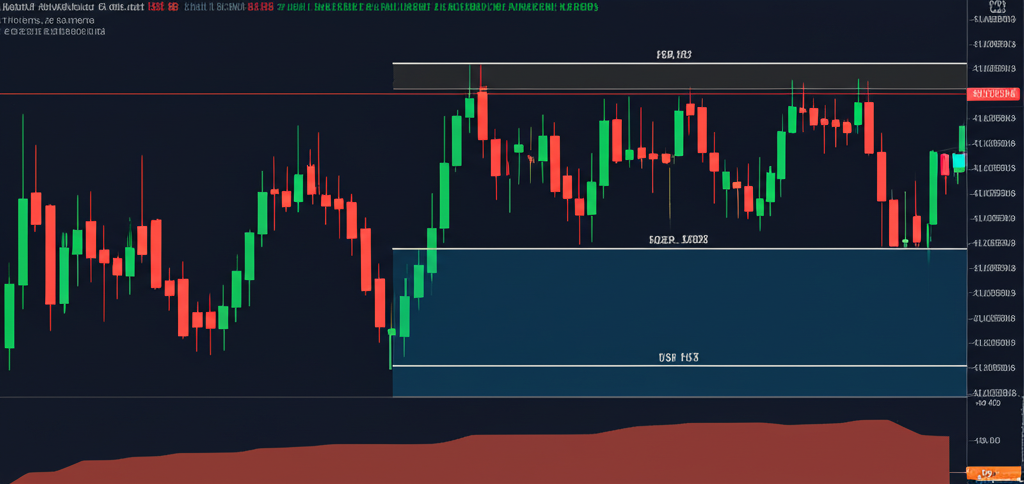Image resolution: width=1024 pixels, height=484 pixels.
Task: Click the label at blue zone's top edge
Action: coord(678,240)
